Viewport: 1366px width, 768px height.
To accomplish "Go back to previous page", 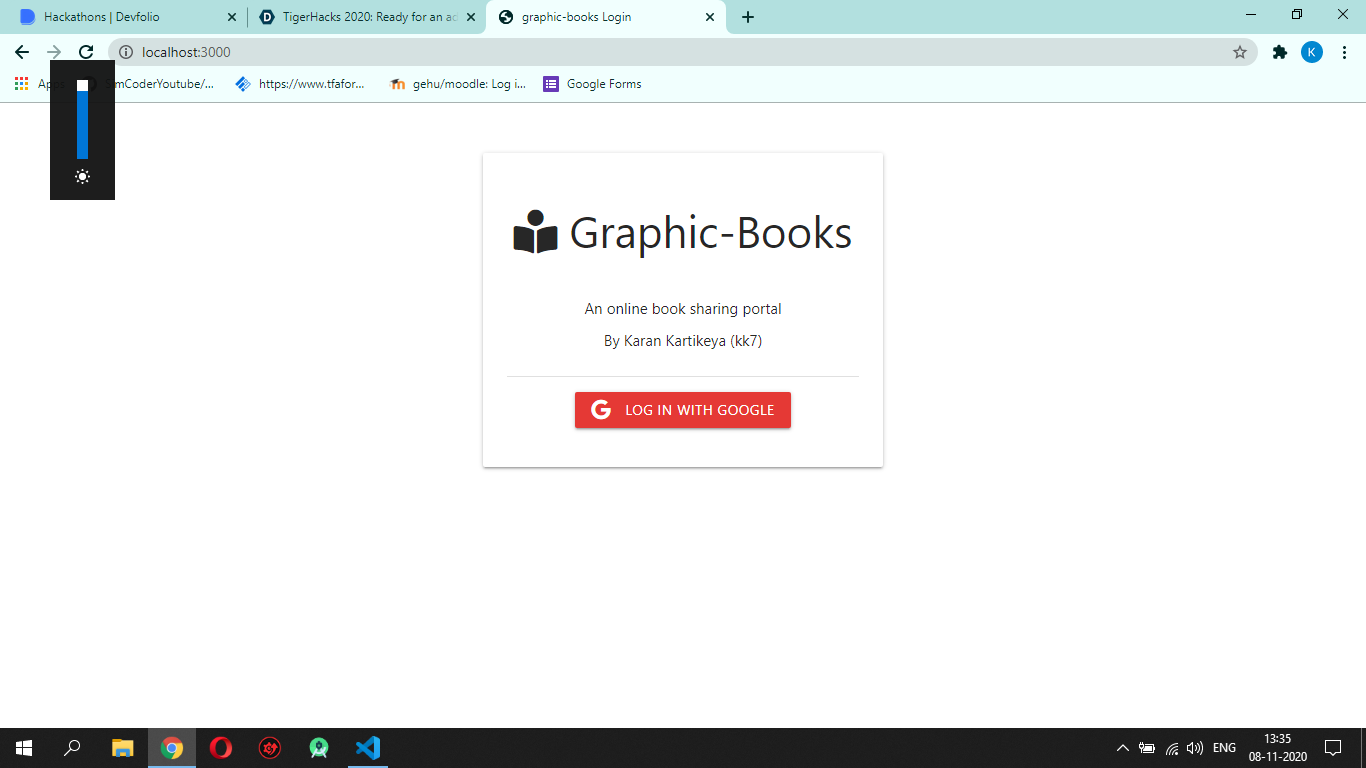I will [x=22, y=52].
